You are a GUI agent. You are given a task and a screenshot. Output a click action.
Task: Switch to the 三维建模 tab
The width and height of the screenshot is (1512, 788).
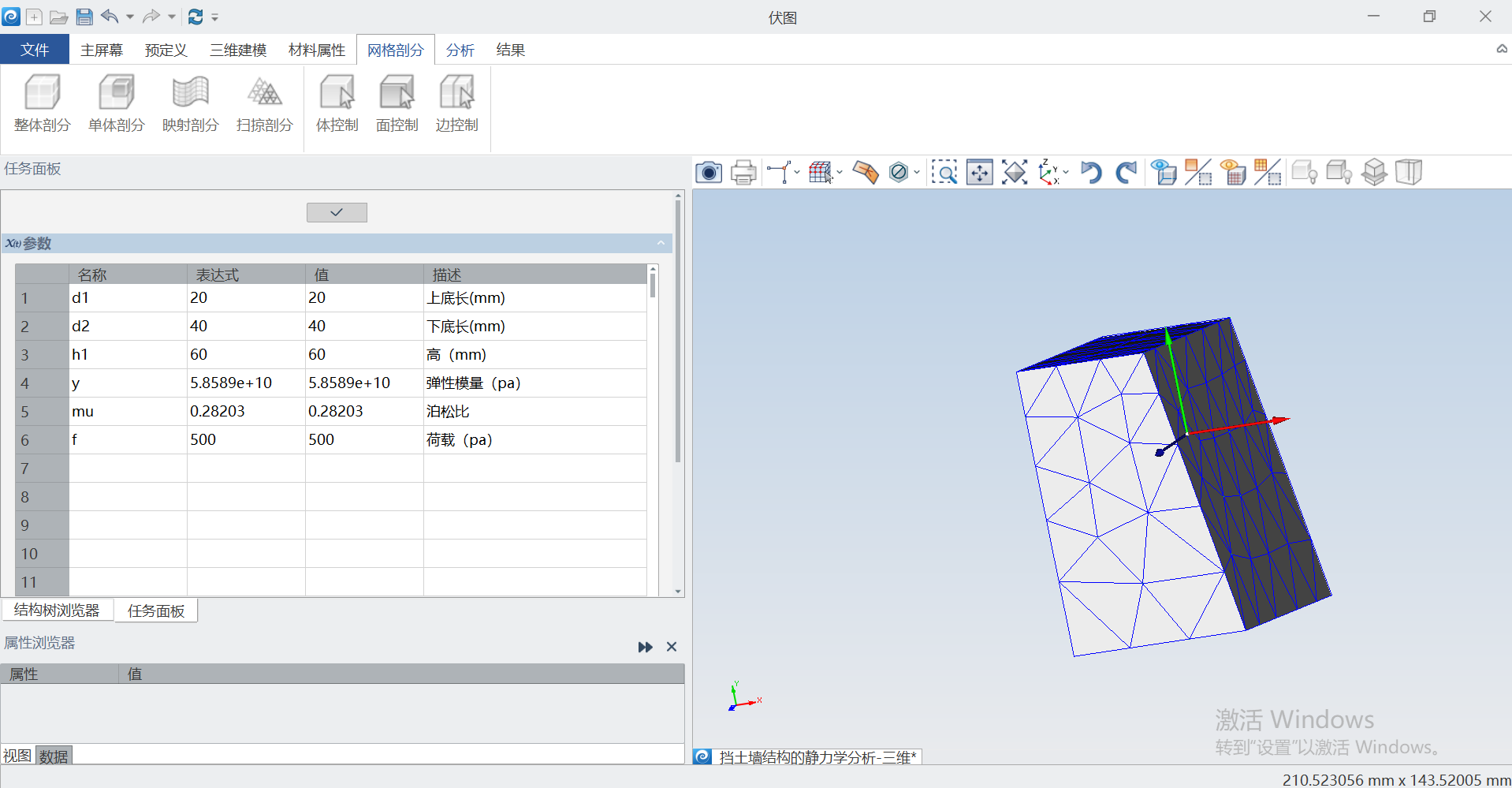point(238,50)
